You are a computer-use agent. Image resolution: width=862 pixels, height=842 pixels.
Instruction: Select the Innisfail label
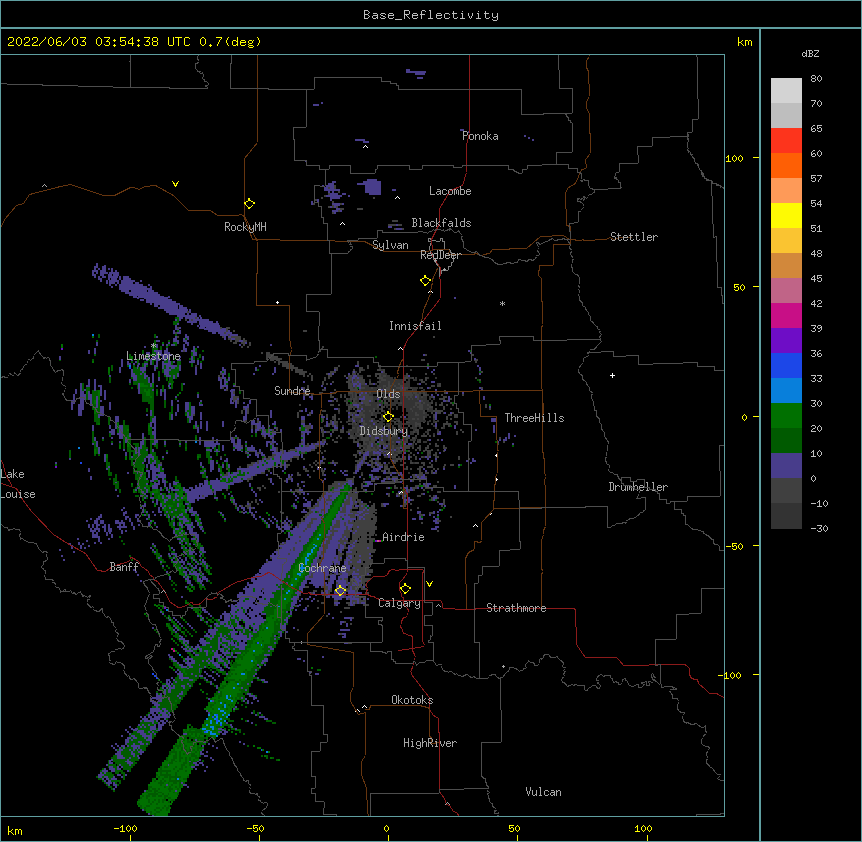coord(415,326)
